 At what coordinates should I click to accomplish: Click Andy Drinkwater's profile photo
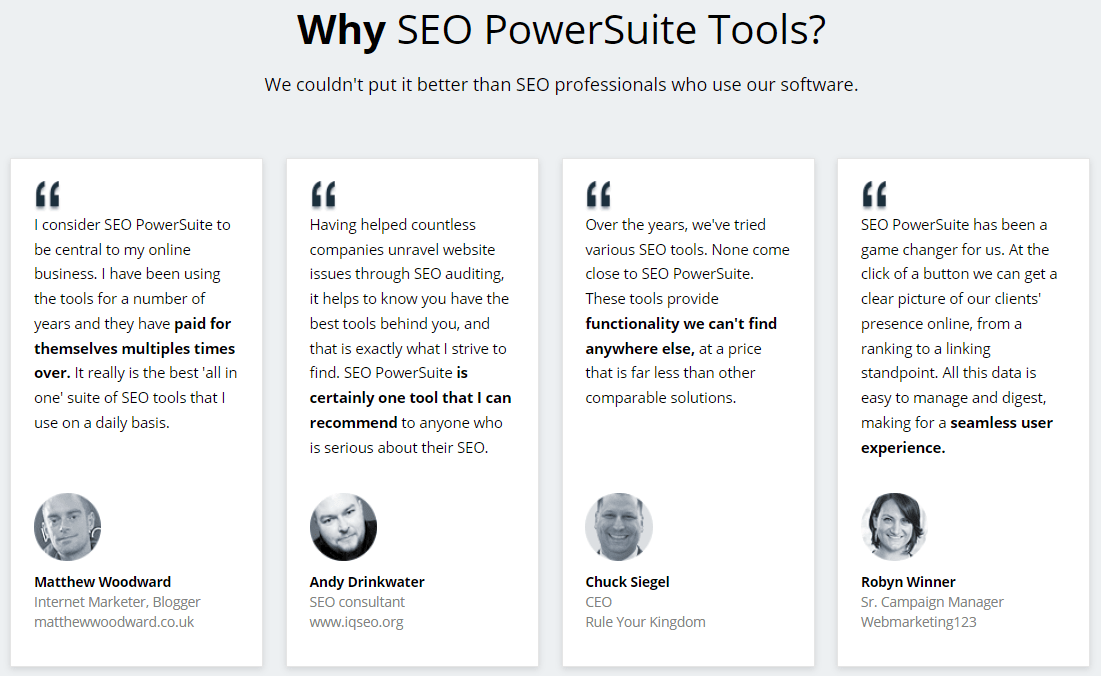click(343, 526)
